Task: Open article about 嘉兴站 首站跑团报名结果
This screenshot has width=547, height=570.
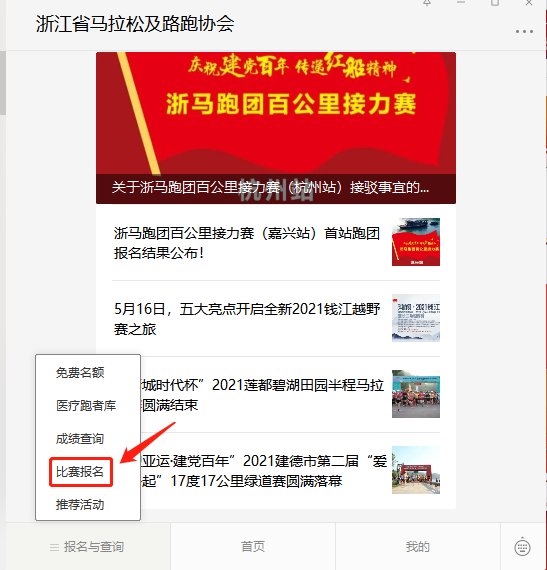Action: tap(247, 243)
